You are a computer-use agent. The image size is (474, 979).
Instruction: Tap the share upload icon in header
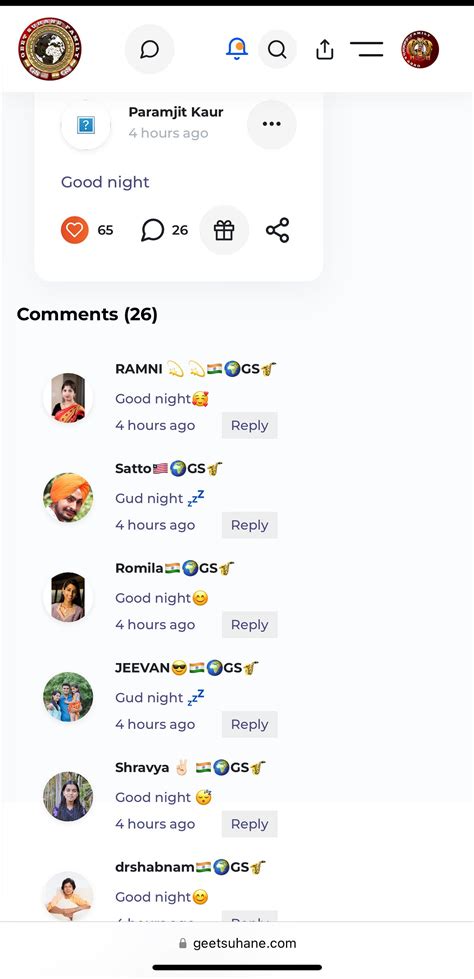click(325, 49)
